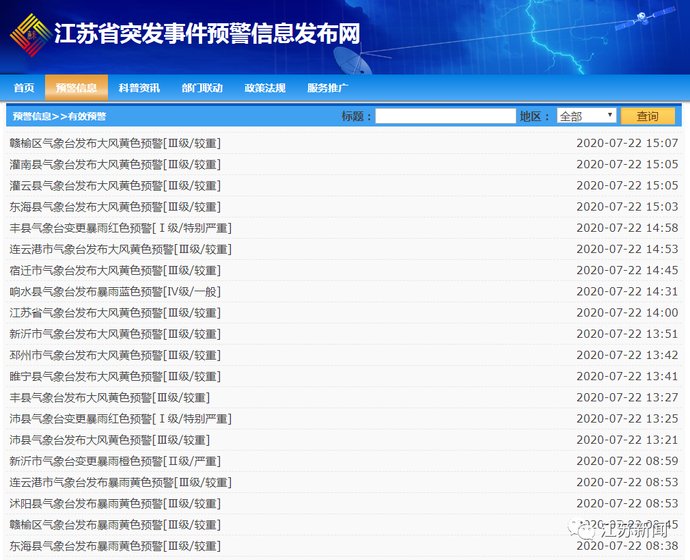
Task: Open 宿迁市气象台发布大风黄色预警 alert
Action: [x=115, y=270]
